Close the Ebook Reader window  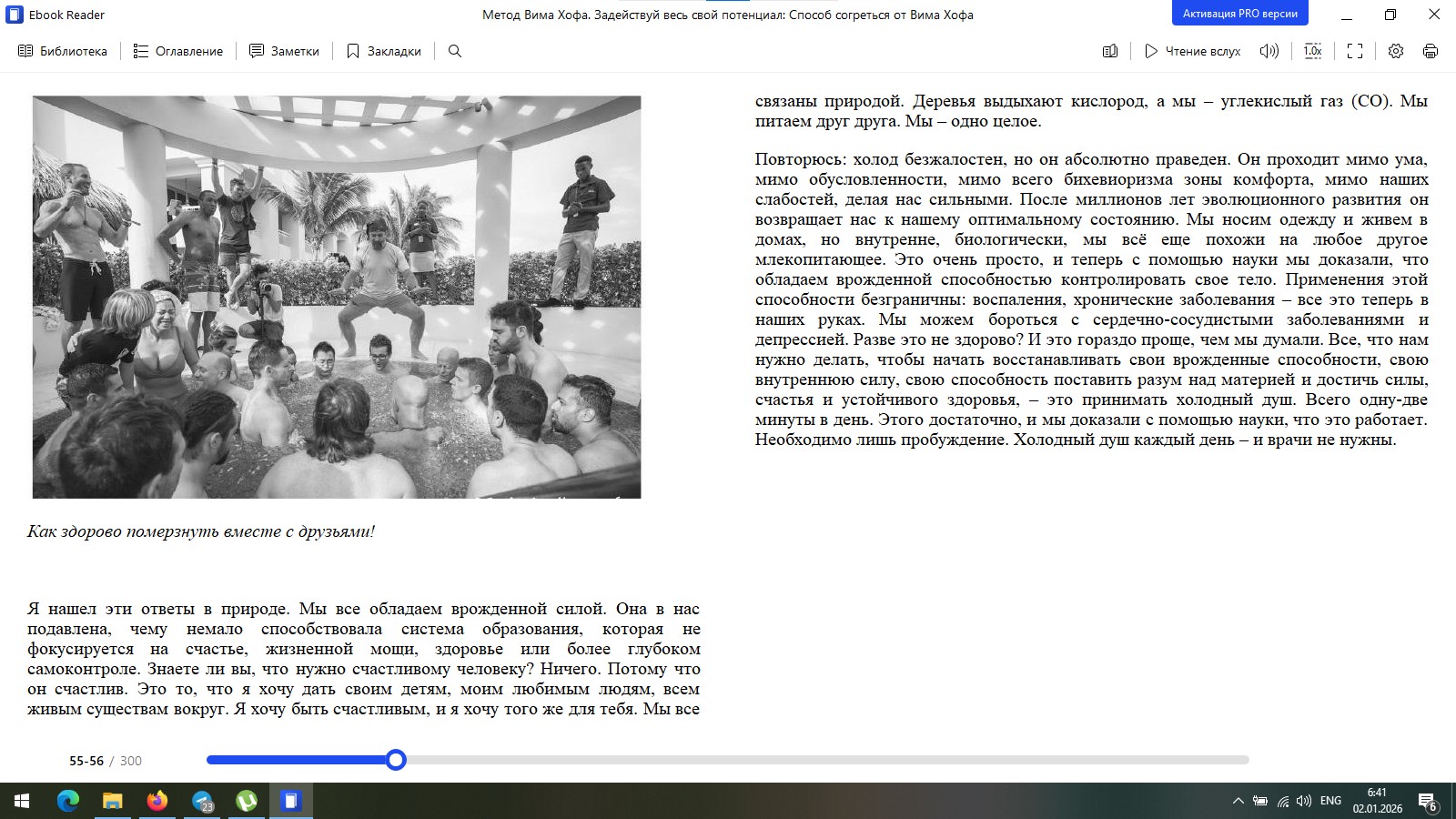coord(1434,15)
